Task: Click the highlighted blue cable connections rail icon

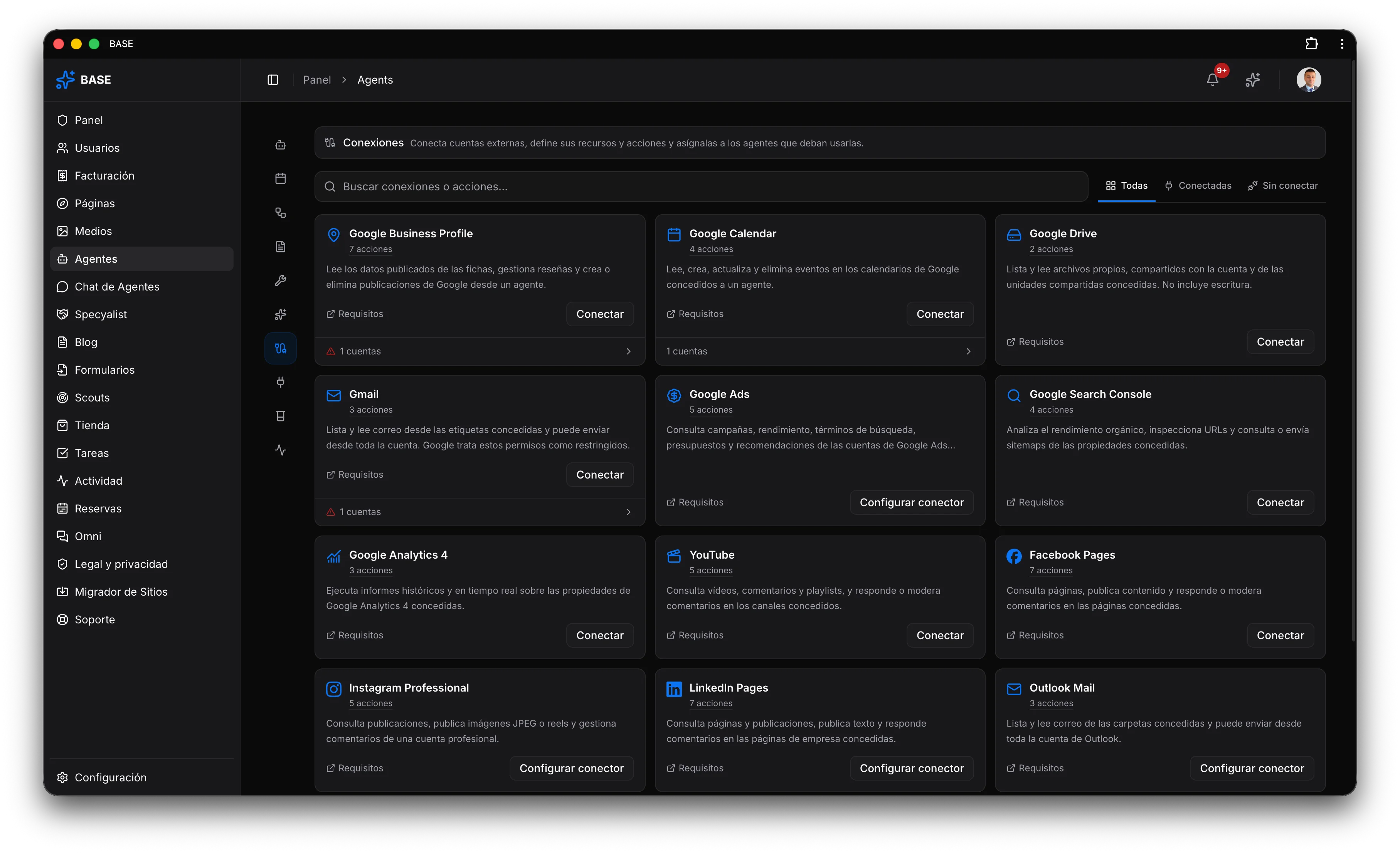Action: pyautogui.click(x=280, y=348)
